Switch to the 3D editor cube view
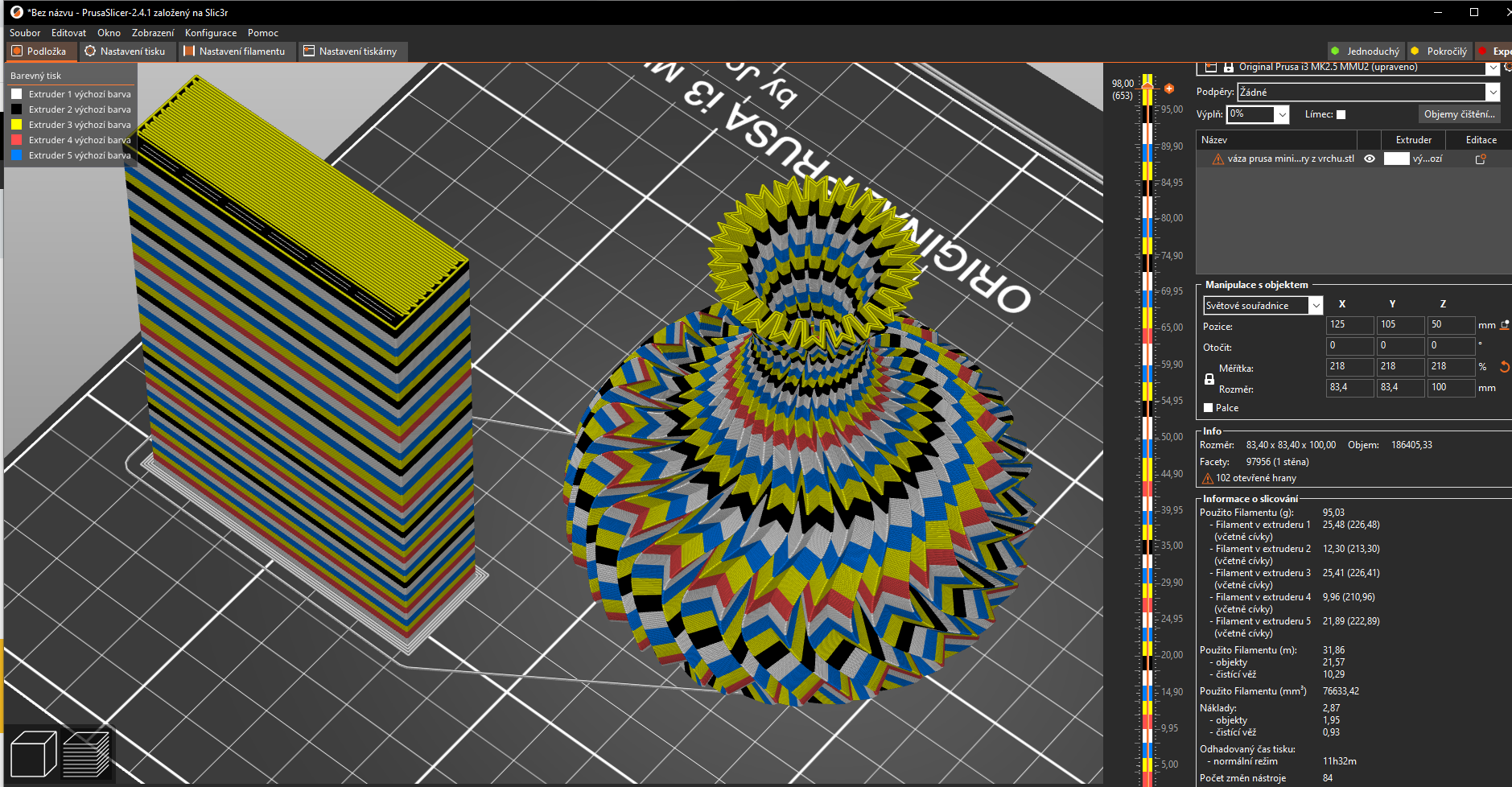1512x787 pixels. 33,754
